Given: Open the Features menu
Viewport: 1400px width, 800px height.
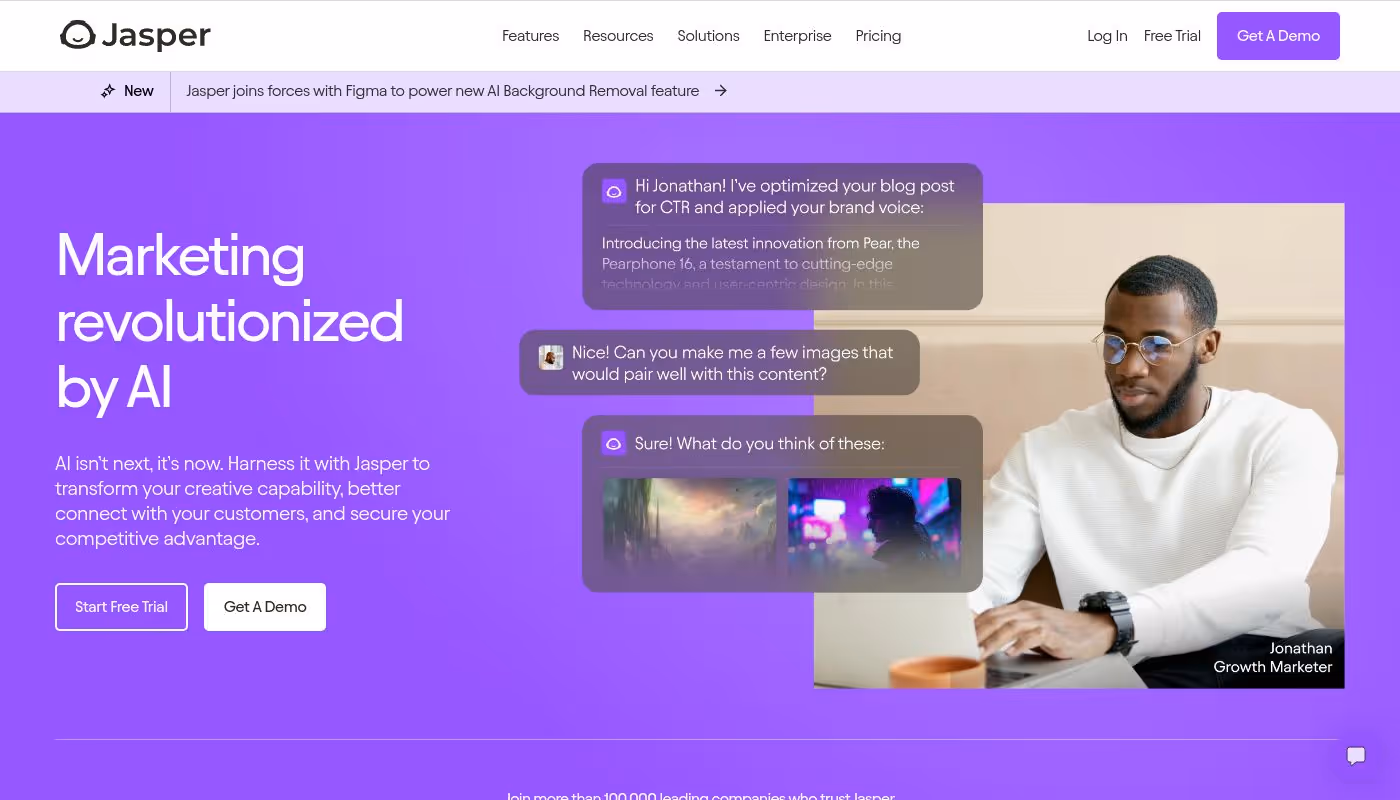Looking at the screenshot, I should [530, 36].
